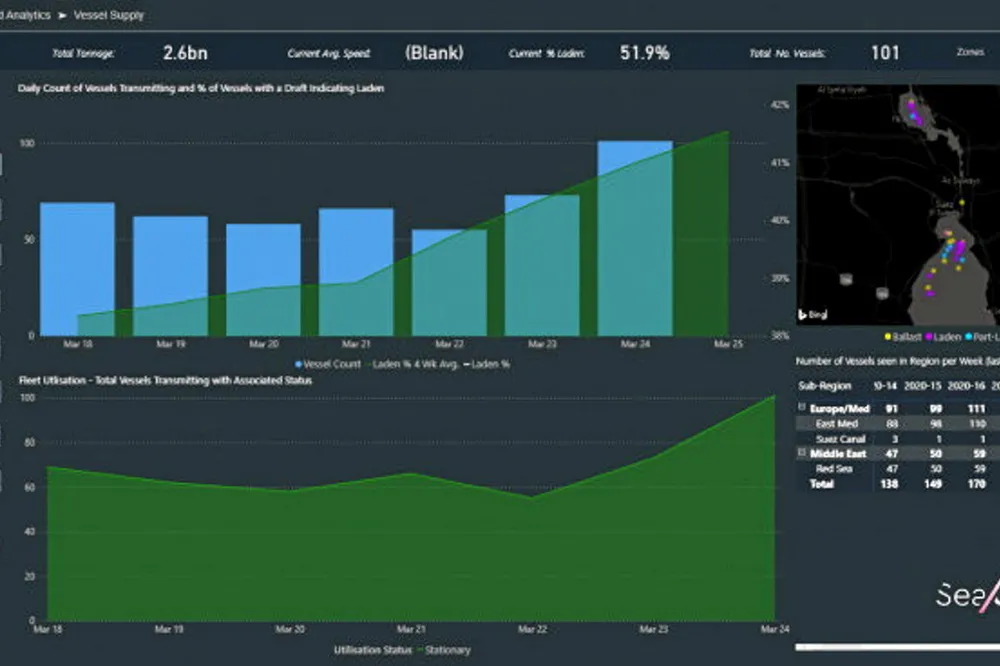This screenshot has height=666, width=1000.
Task: Select the Total No. Vessels 101 card
Action: pos(884,53)
